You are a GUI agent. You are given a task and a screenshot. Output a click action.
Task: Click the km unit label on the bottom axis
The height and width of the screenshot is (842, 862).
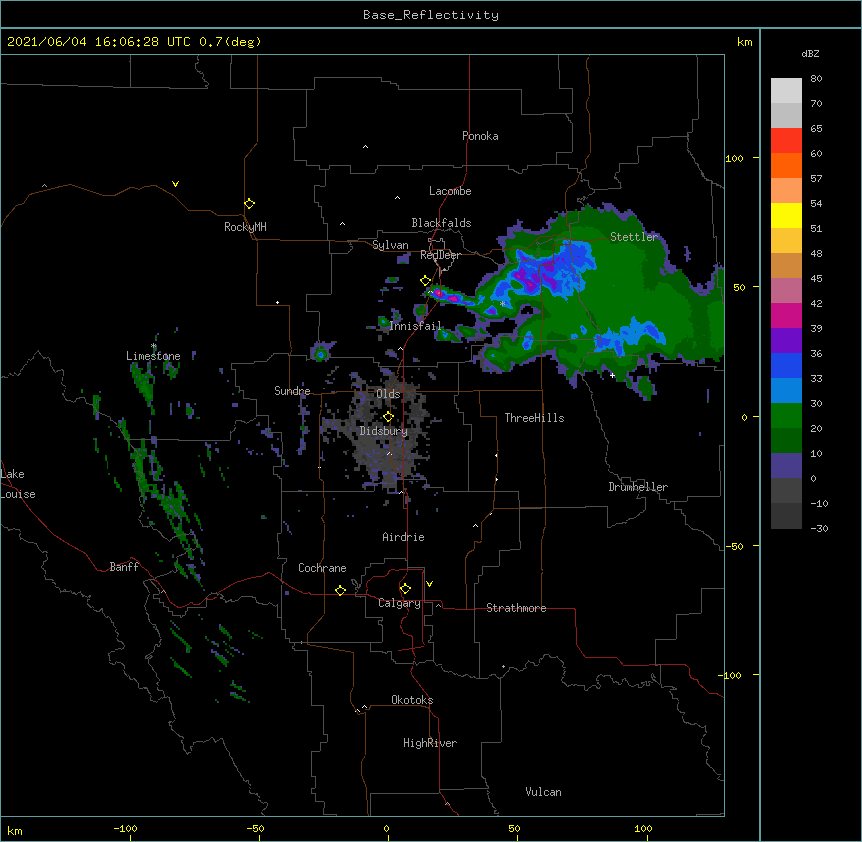click(x=15, y=831)
